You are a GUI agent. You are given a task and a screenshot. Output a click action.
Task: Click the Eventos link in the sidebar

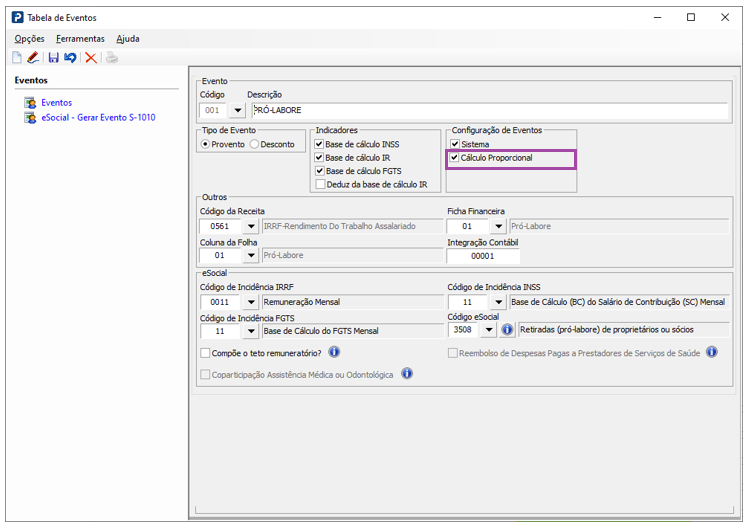click(56, 103)
